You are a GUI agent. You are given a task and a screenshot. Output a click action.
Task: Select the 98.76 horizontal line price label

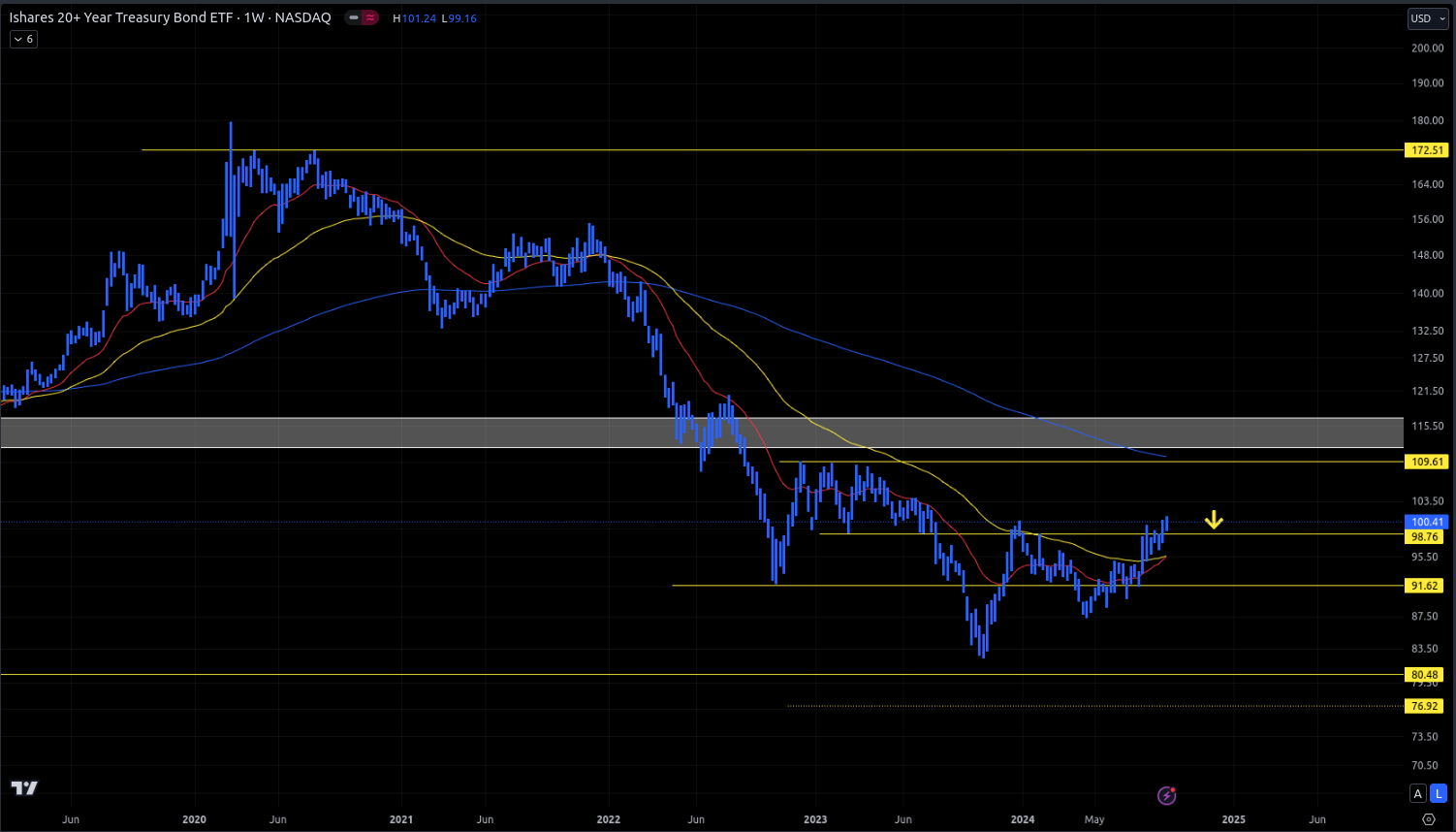(x=1425, y=536)
